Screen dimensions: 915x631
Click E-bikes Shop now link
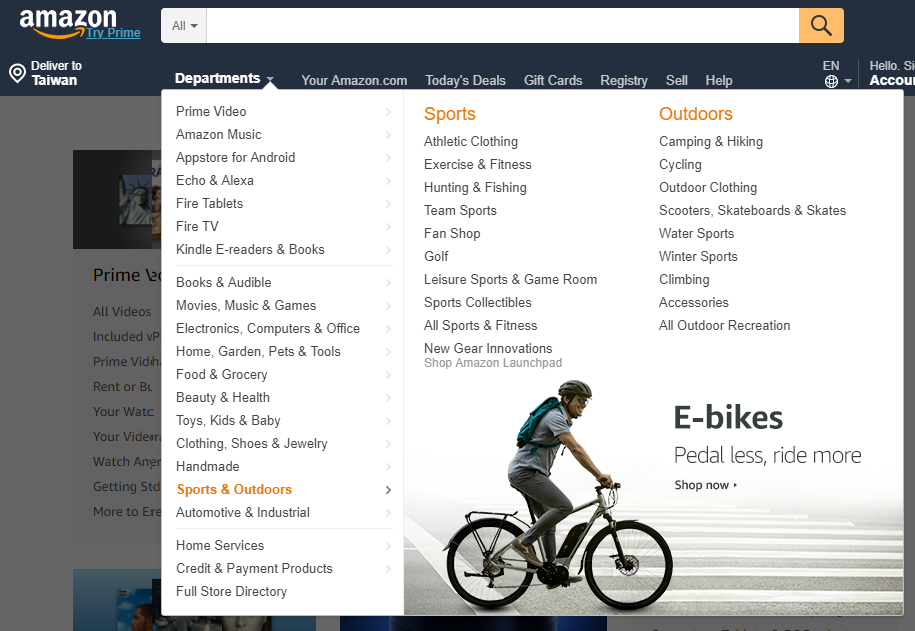click(x=706, y=485)
